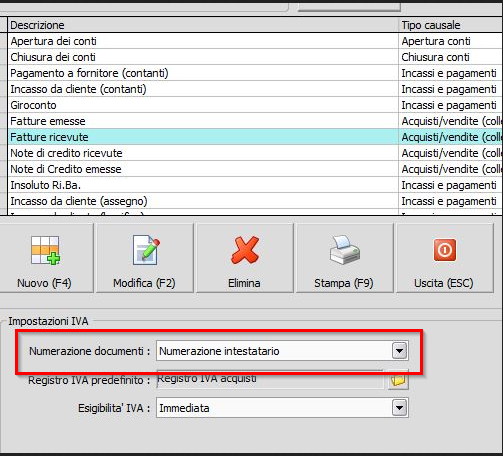Click the Uscita (ESC) power icon
The height and width of the screenshot is (456, 503).
(x=445, y=250)
